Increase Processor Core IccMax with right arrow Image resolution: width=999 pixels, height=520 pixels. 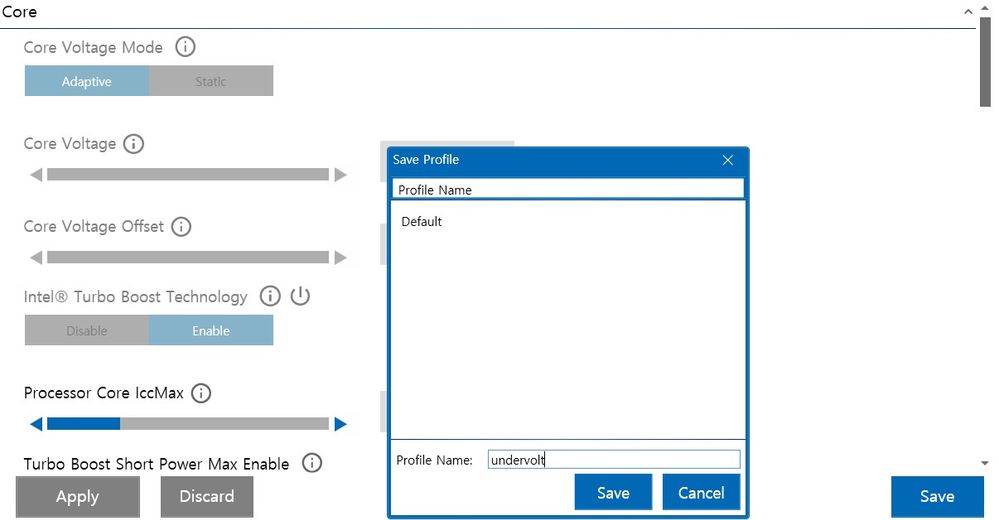click(340, 424)
